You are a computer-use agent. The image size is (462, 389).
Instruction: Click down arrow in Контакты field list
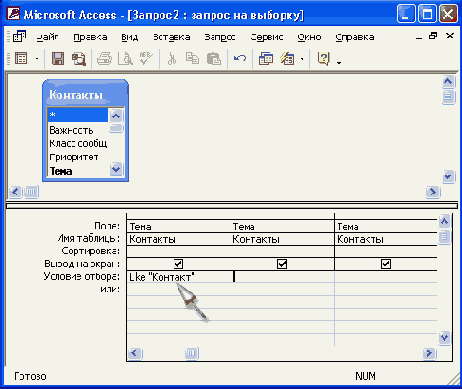coord(116,169)
